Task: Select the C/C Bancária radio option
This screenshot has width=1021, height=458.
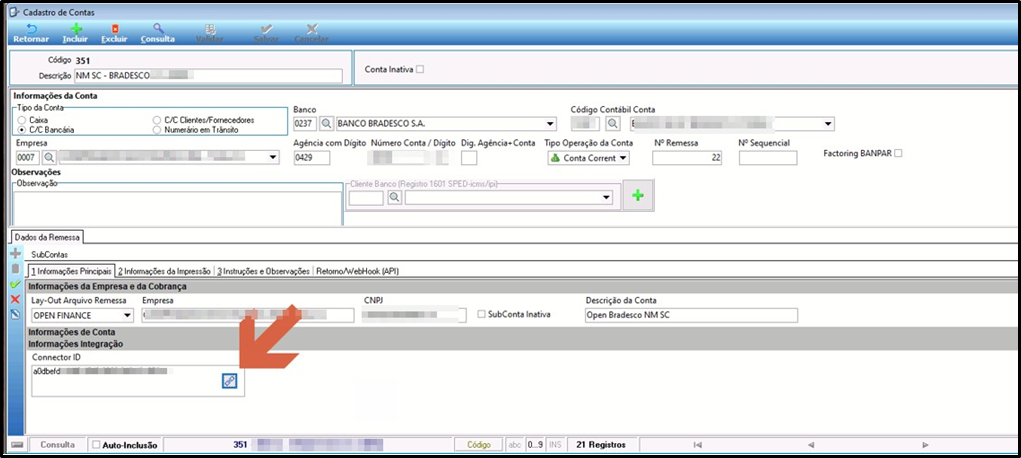Action: click(23, 130)
